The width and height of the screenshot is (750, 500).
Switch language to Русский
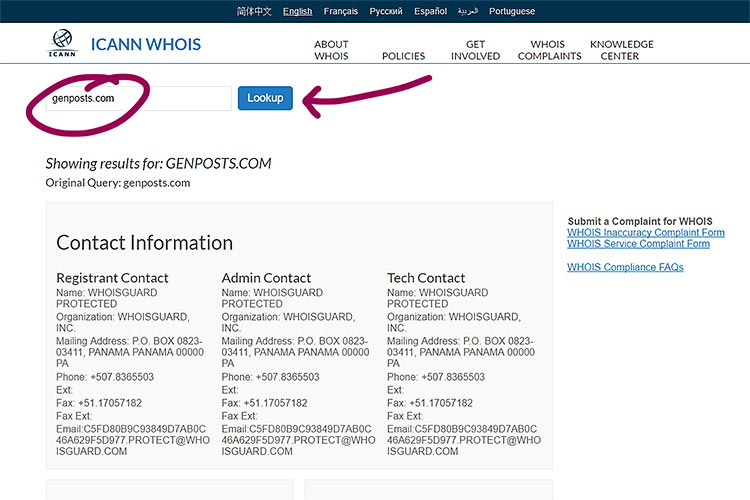pos(386,11)
